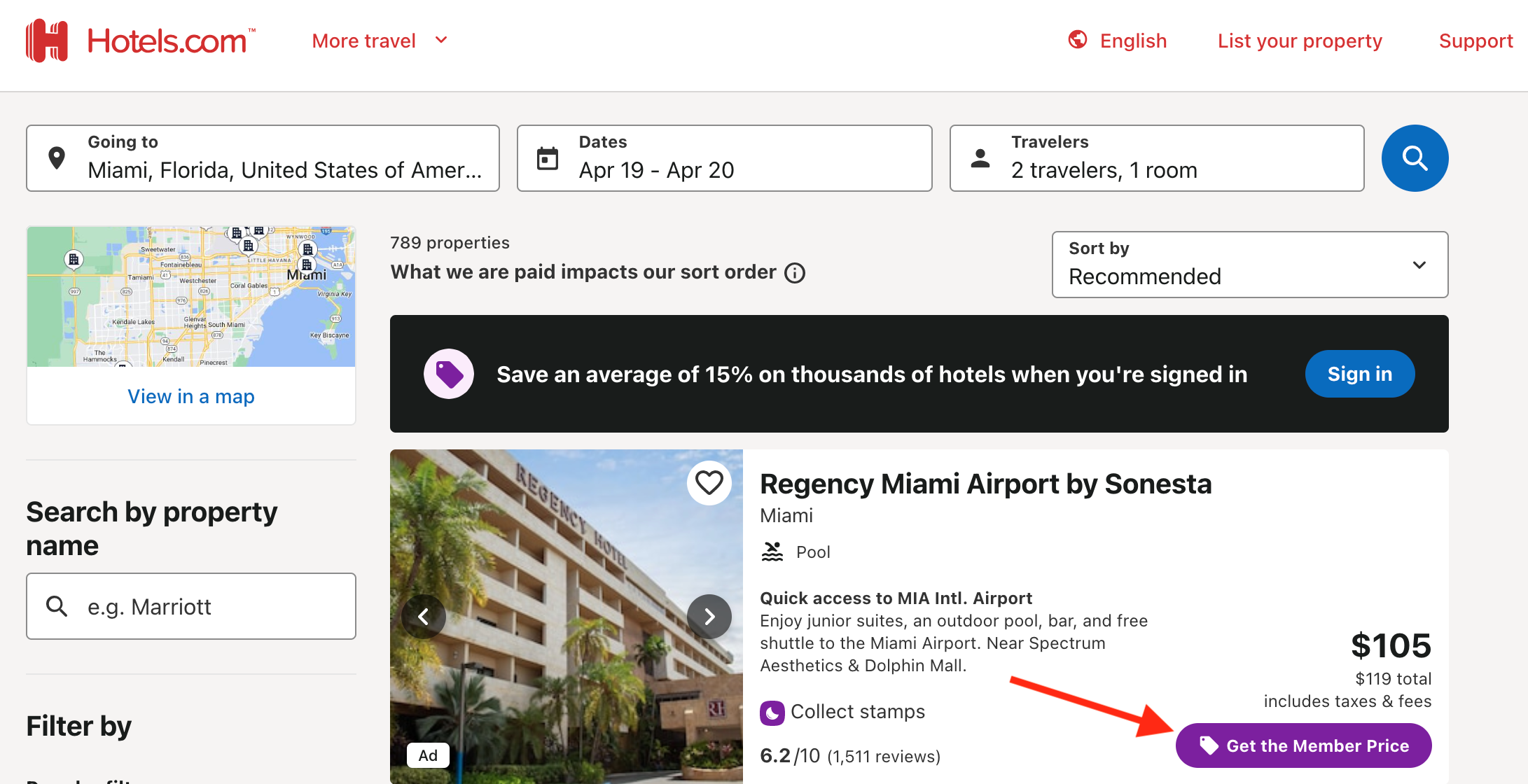Select the English language link
Screen dimensions: 1528x784
coord(1133,41)
